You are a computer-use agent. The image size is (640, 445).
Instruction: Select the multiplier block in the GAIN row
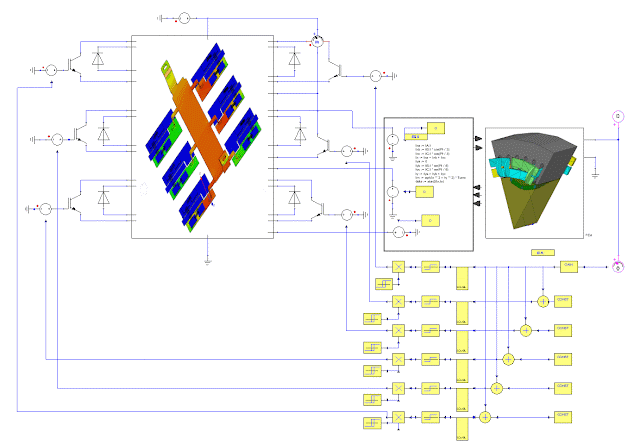398,267
